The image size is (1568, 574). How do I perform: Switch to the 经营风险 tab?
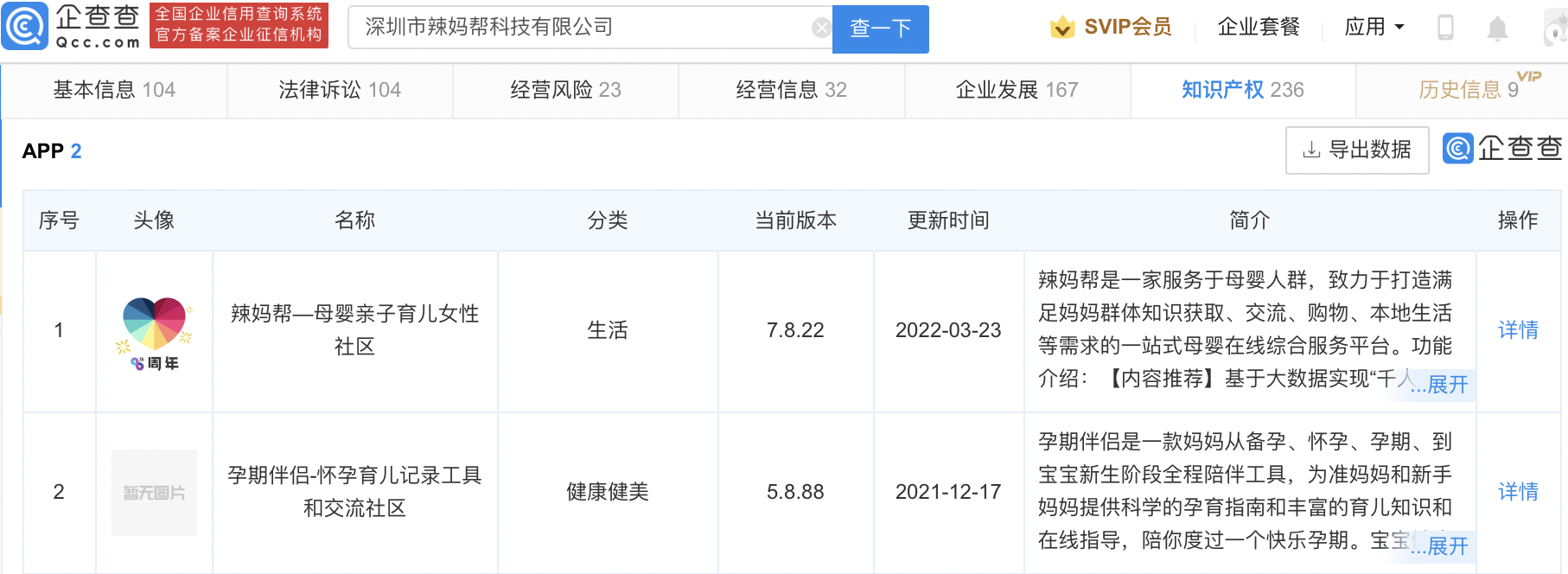pyautogui.click(x=565, y=90)
